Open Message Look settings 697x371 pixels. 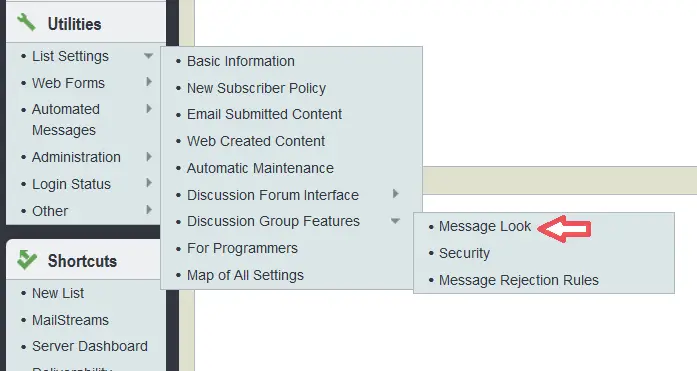(x=485, y=226)
